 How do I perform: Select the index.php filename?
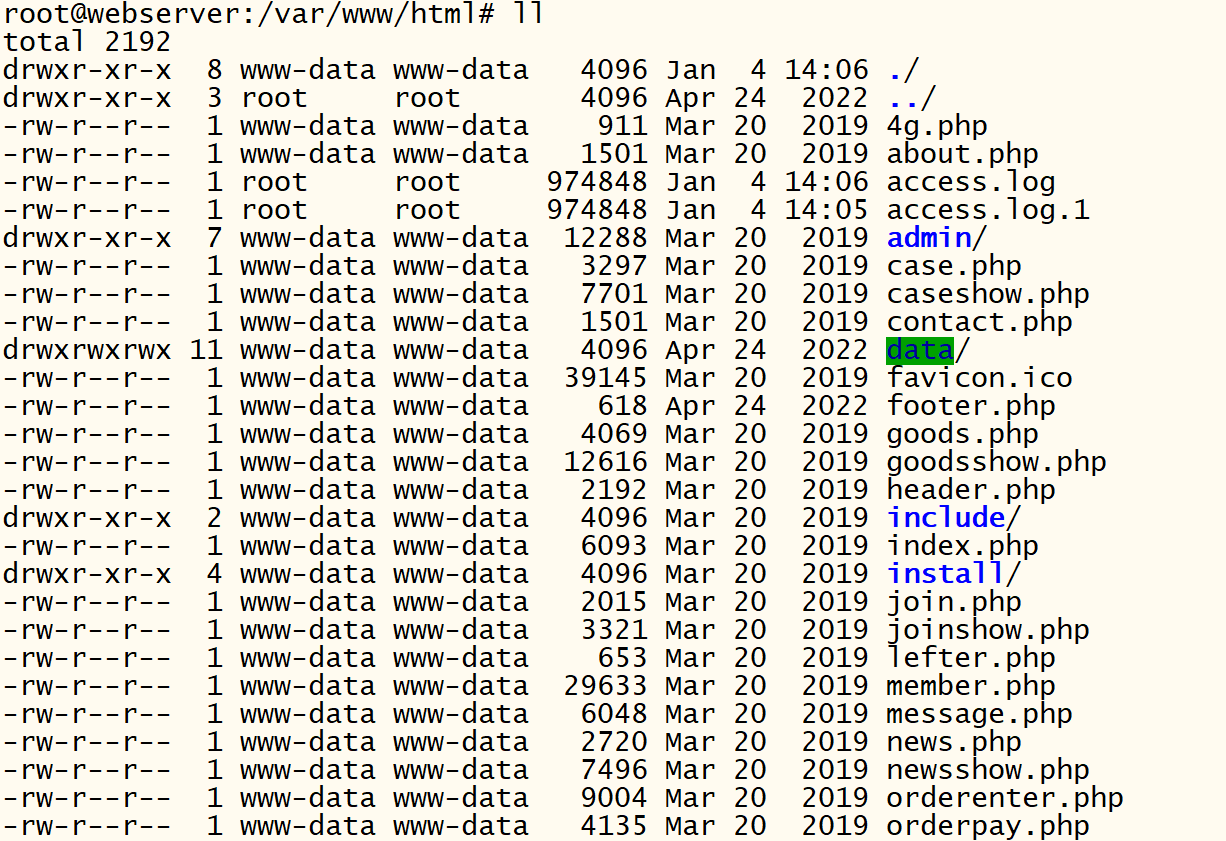(962, 546)
